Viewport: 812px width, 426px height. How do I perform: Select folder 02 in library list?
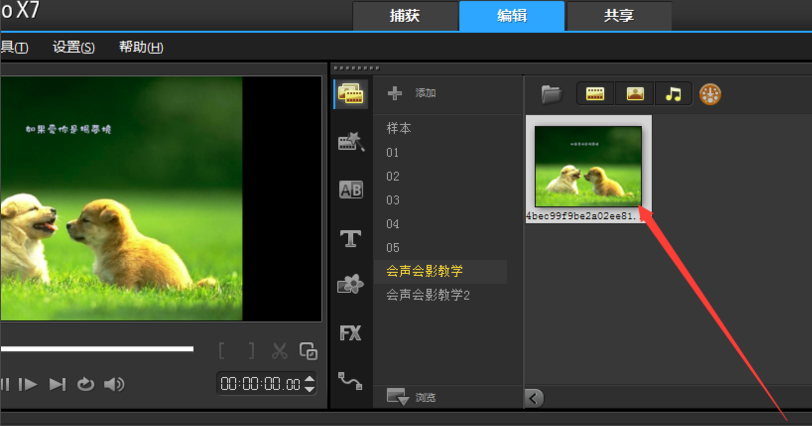[x=393, y=177]
